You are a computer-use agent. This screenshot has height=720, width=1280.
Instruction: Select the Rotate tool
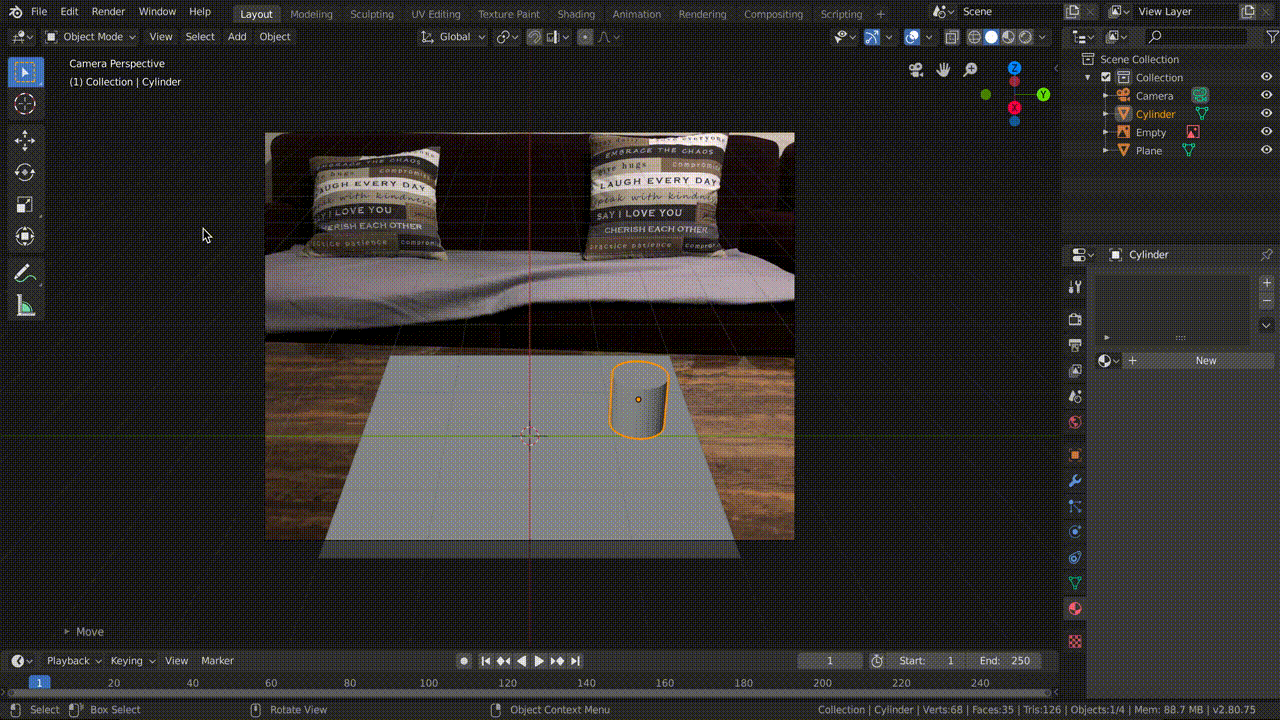click(x=25, y=173)
